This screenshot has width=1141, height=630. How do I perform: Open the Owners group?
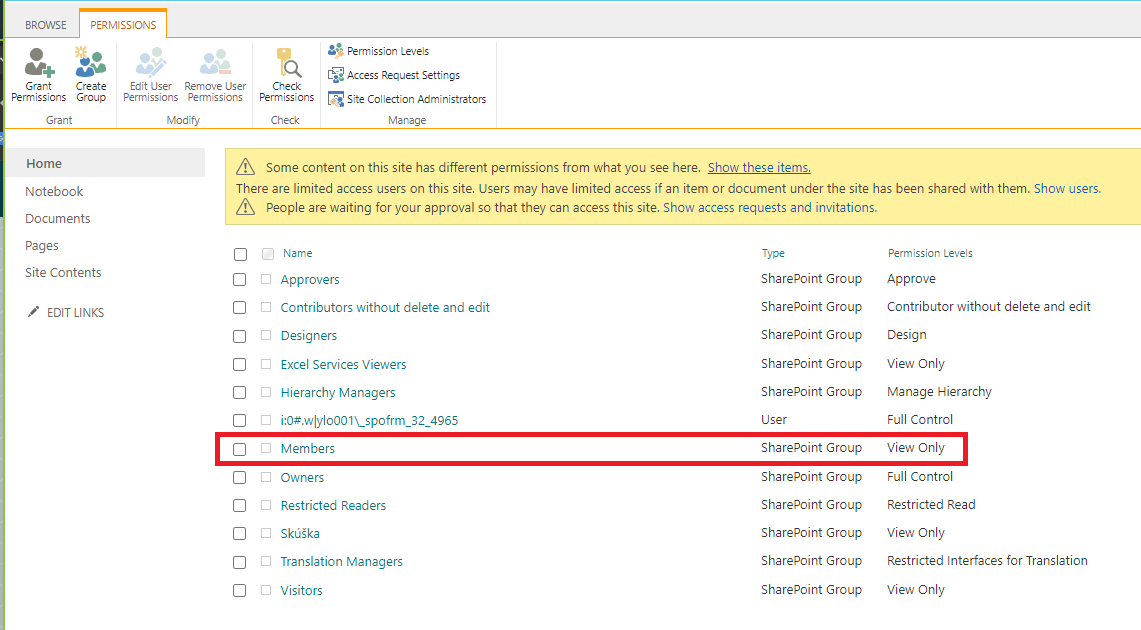tap(302, 477)
